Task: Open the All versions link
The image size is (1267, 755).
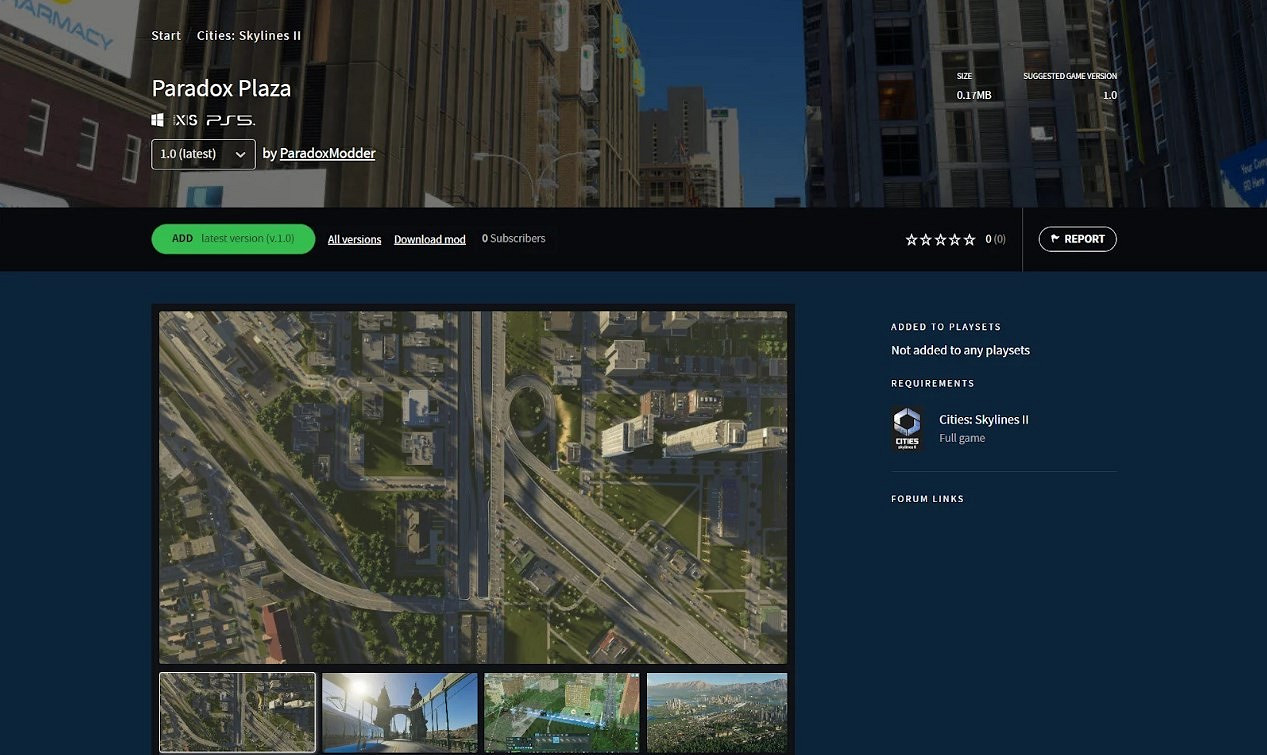Action: click(354, 240)
